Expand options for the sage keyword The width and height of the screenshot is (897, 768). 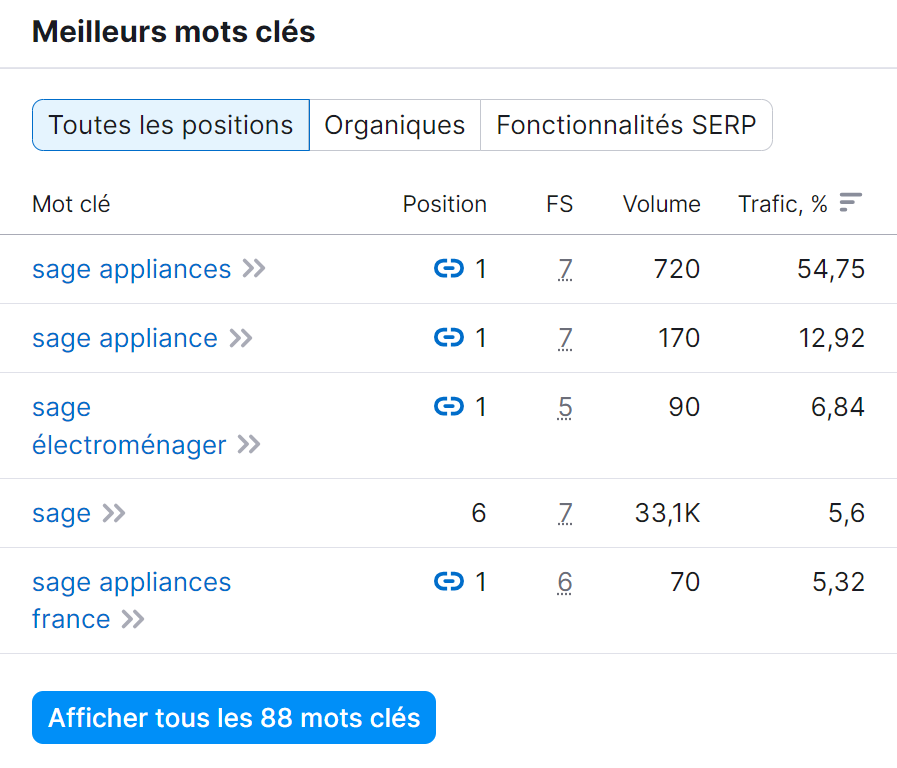[x=115, y=513]
